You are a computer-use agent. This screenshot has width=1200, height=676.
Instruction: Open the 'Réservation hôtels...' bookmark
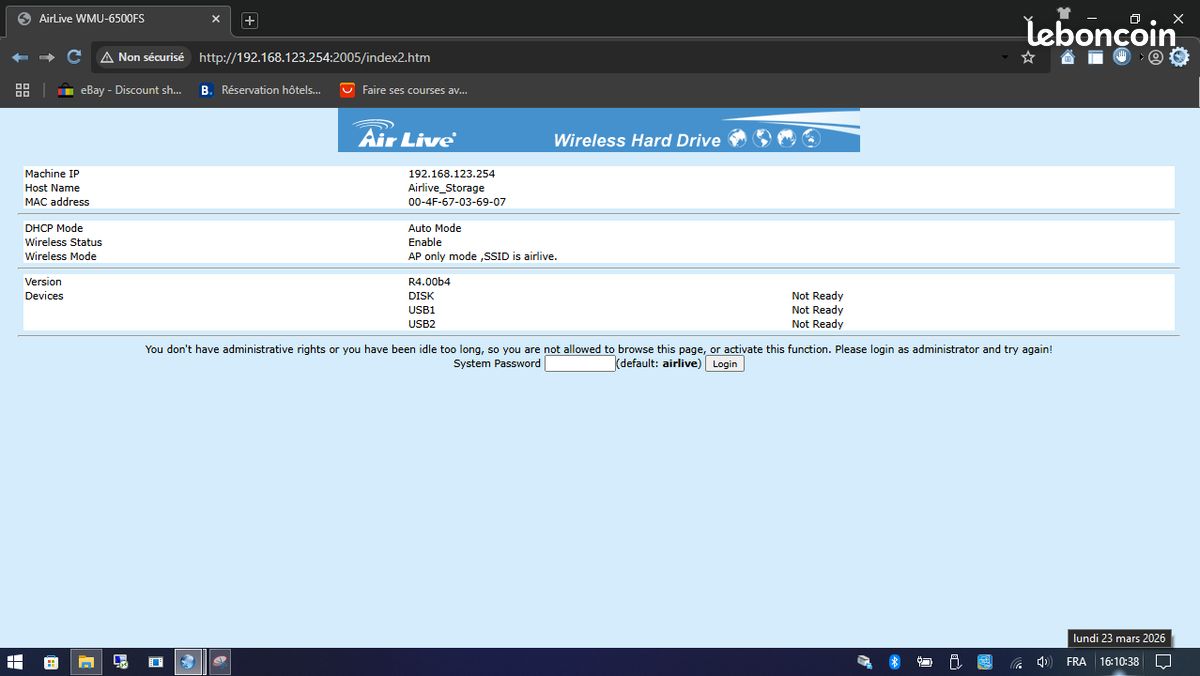pos(260,90)
